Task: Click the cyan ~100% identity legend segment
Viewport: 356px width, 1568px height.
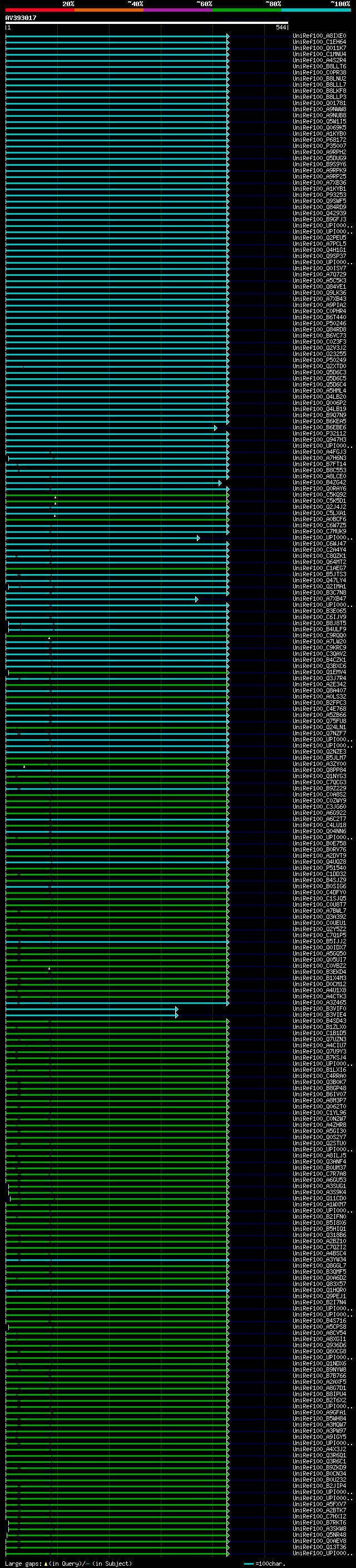Action: [316, 10]
